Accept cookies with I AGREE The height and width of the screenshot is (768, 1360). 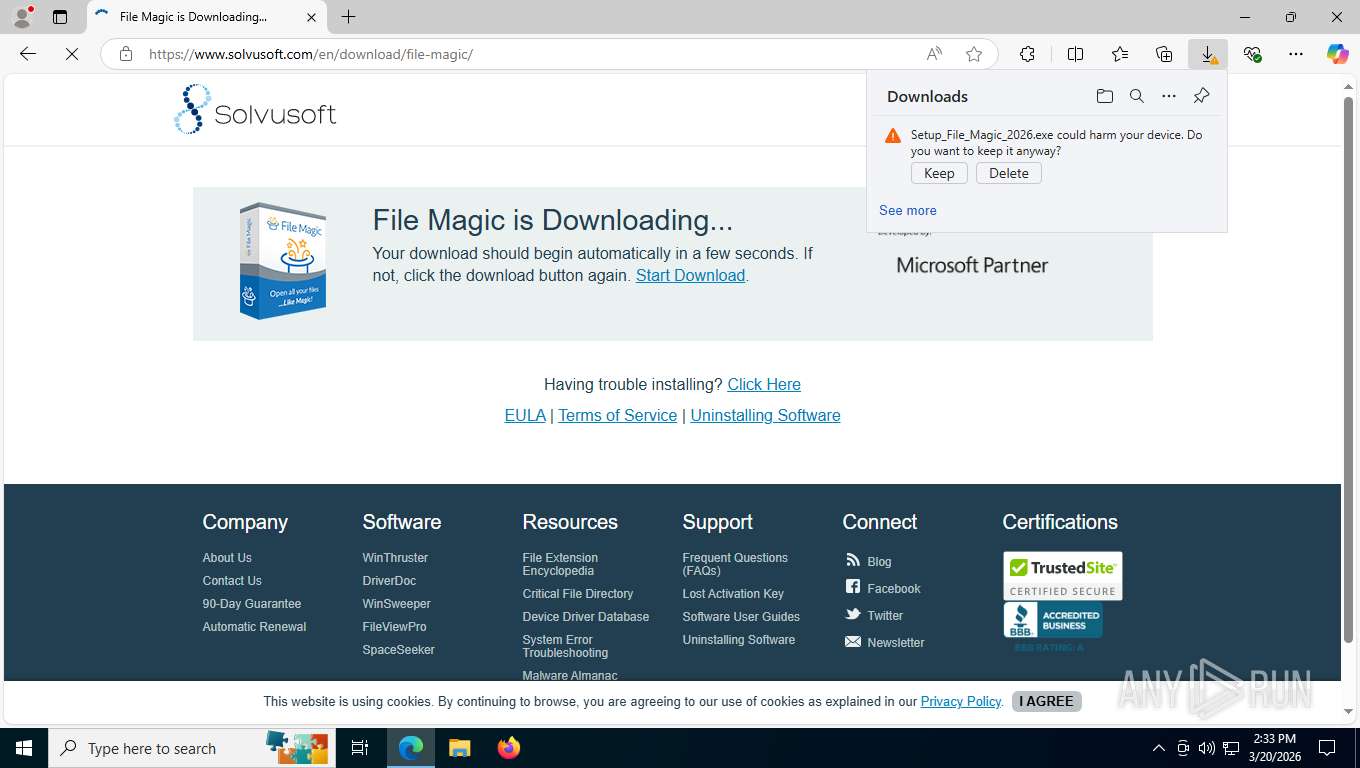click(1046, 701)
